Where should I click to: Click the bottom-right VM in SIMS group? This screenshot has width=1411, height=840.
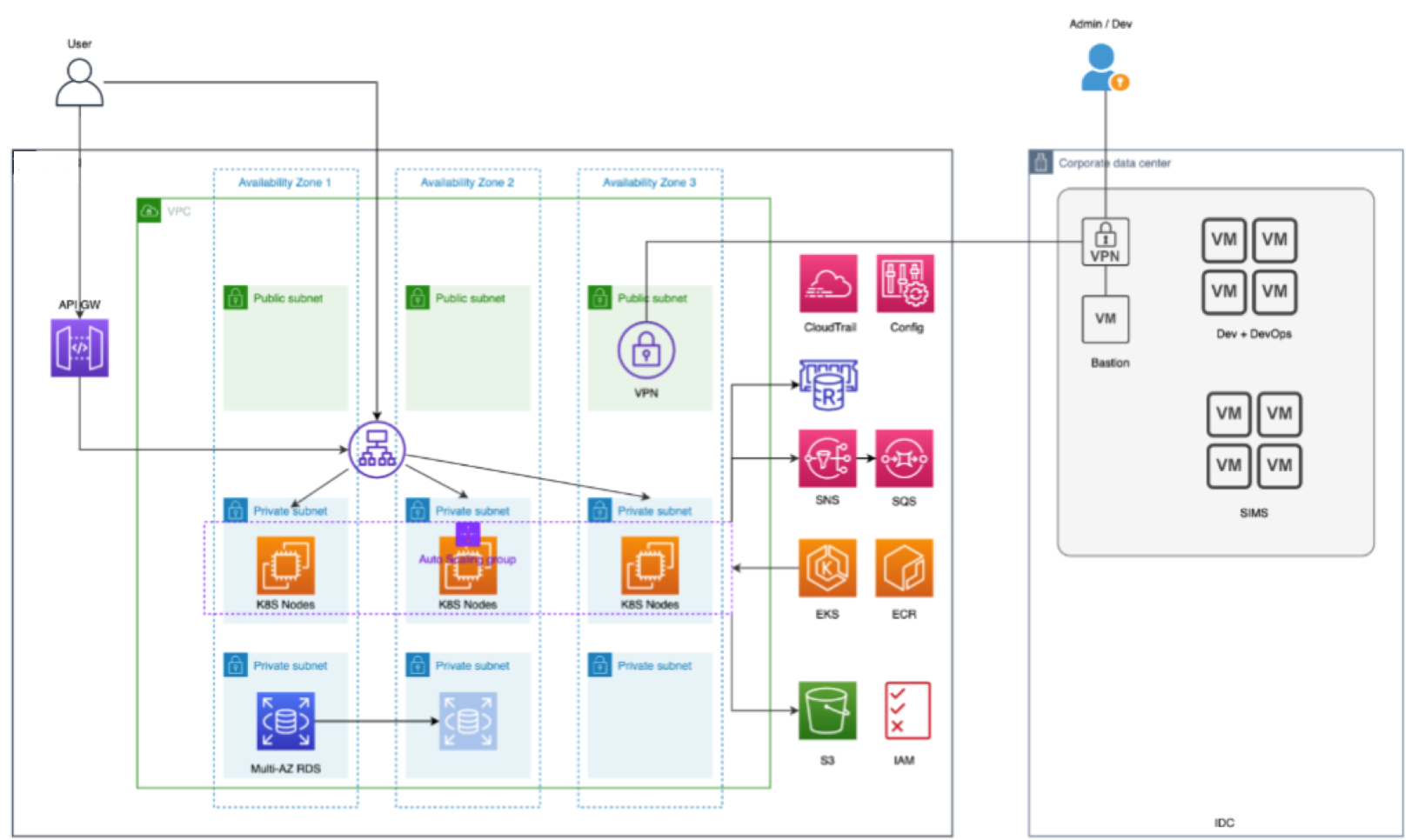(x=1279, y=466)
